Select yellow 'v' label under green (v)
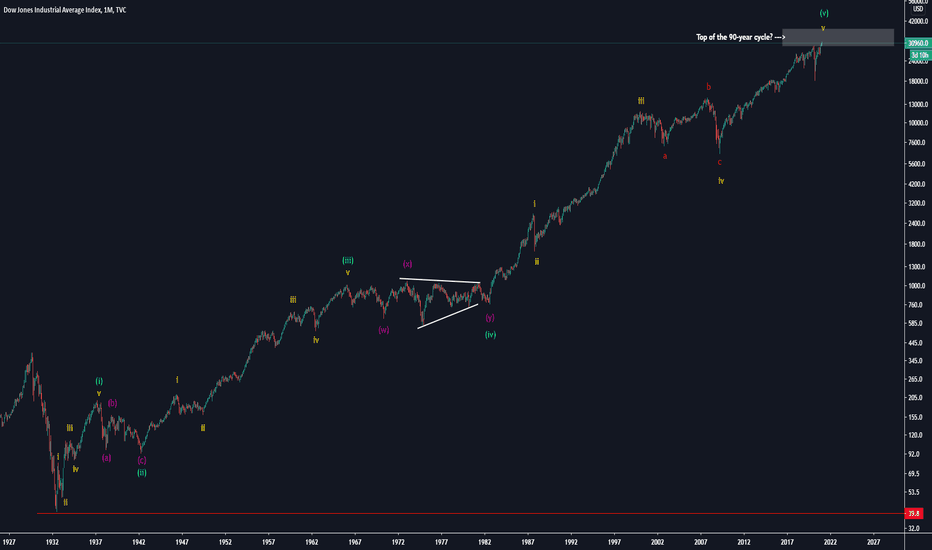Viewport: 932px width, 550px height. point(823,28)
